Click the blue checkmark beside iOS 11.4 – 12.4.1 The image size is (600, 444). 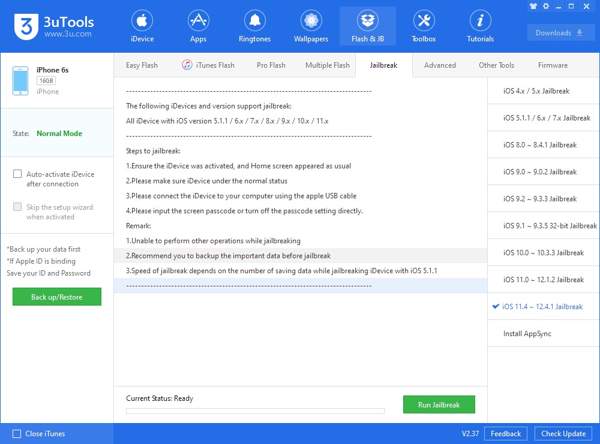tap(496, 306)
